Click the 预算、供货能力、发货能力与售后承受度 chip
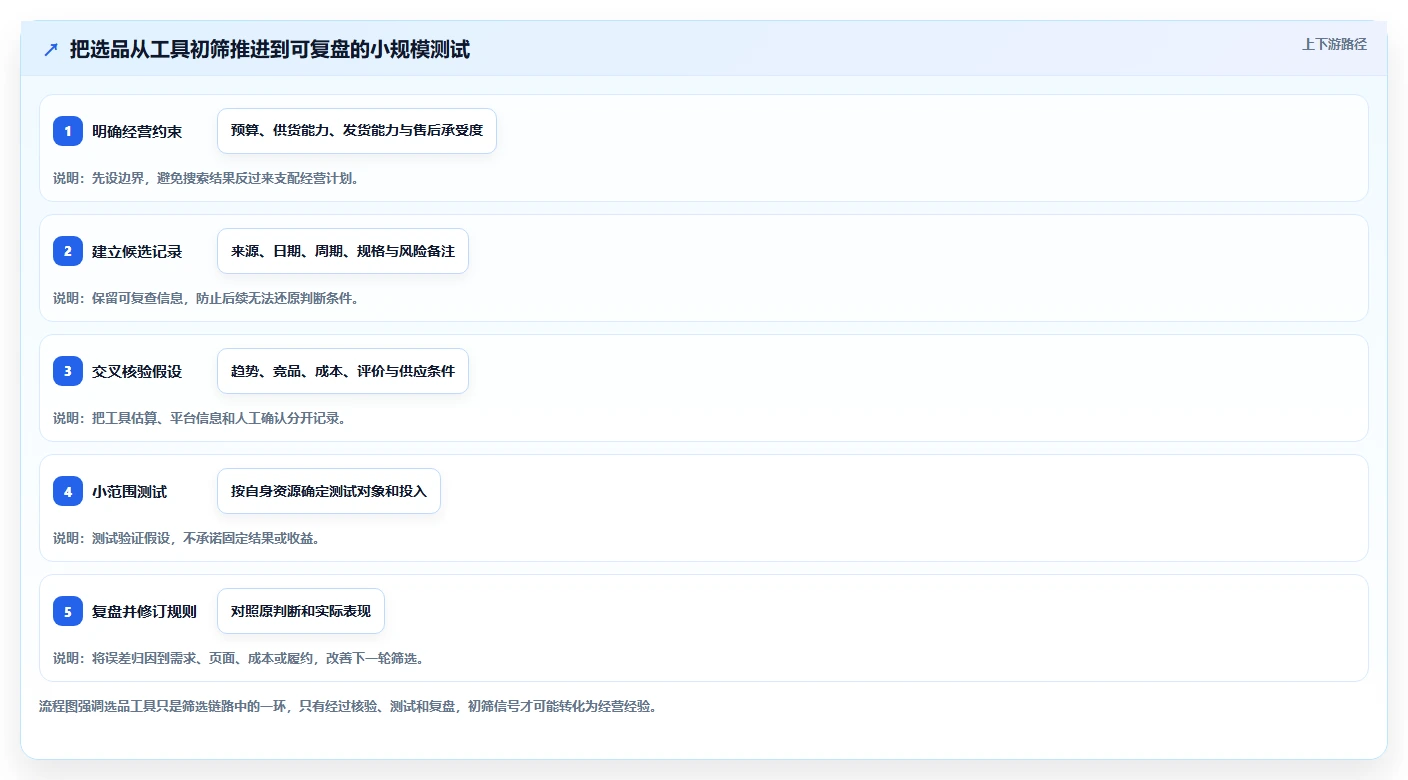Viewport: 1408px width, 780px height. 357,131
